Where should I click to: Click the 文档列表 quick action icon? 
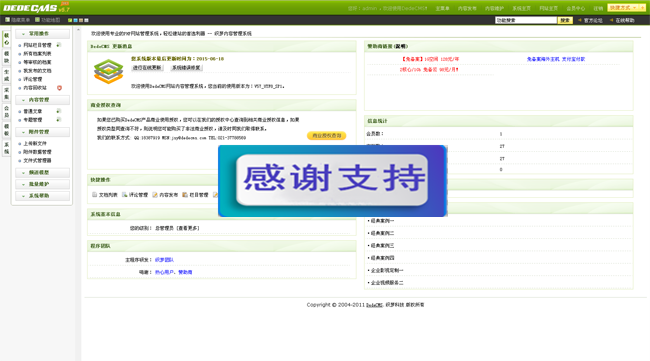[x=95, y=195]
